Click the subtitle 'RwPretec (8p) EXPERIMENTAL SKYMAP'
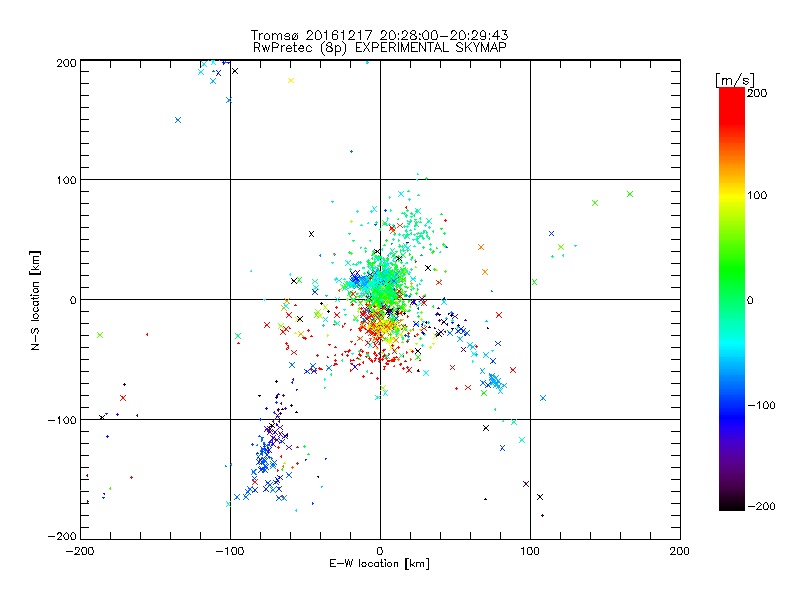The image size is (800, 600). tap(380, 48)
